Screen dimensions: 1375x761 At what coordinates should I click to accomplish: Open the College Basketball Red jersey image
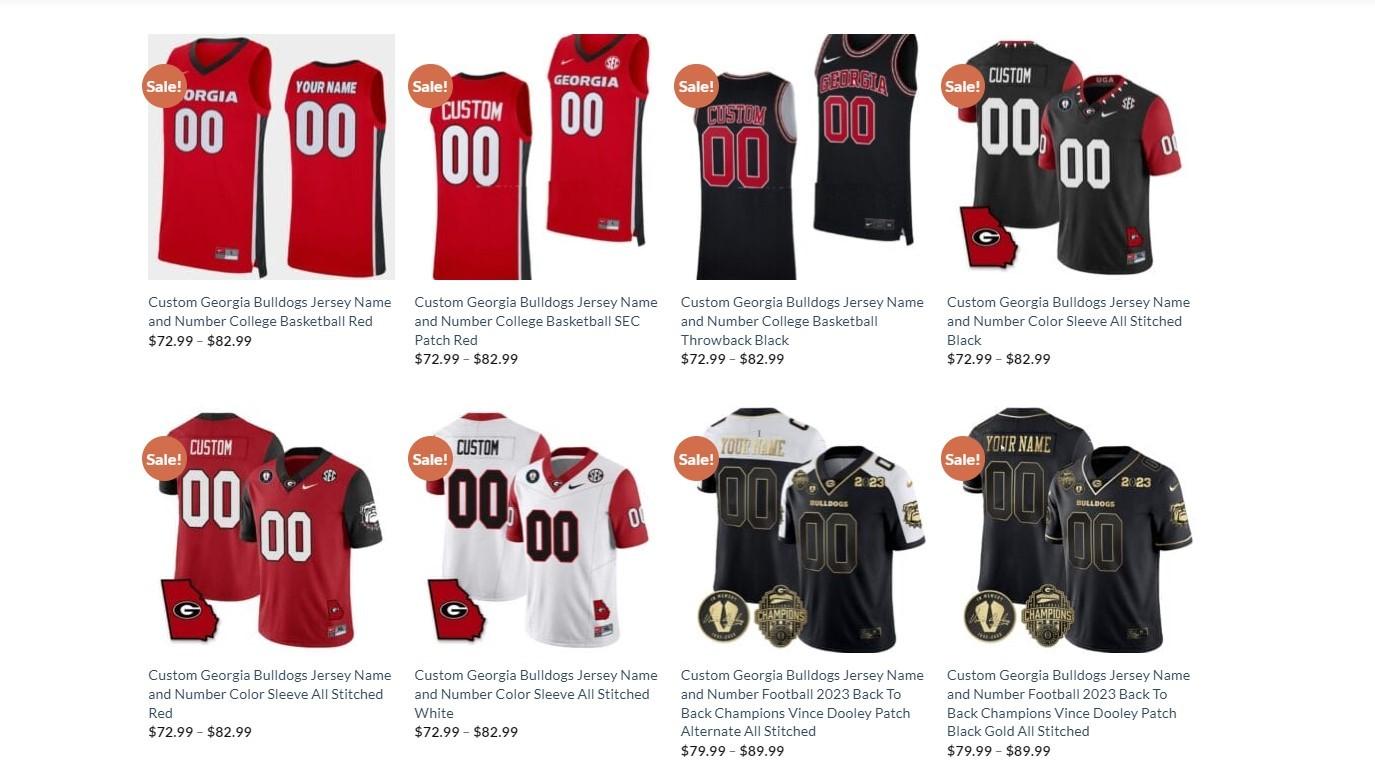point(271,157)
